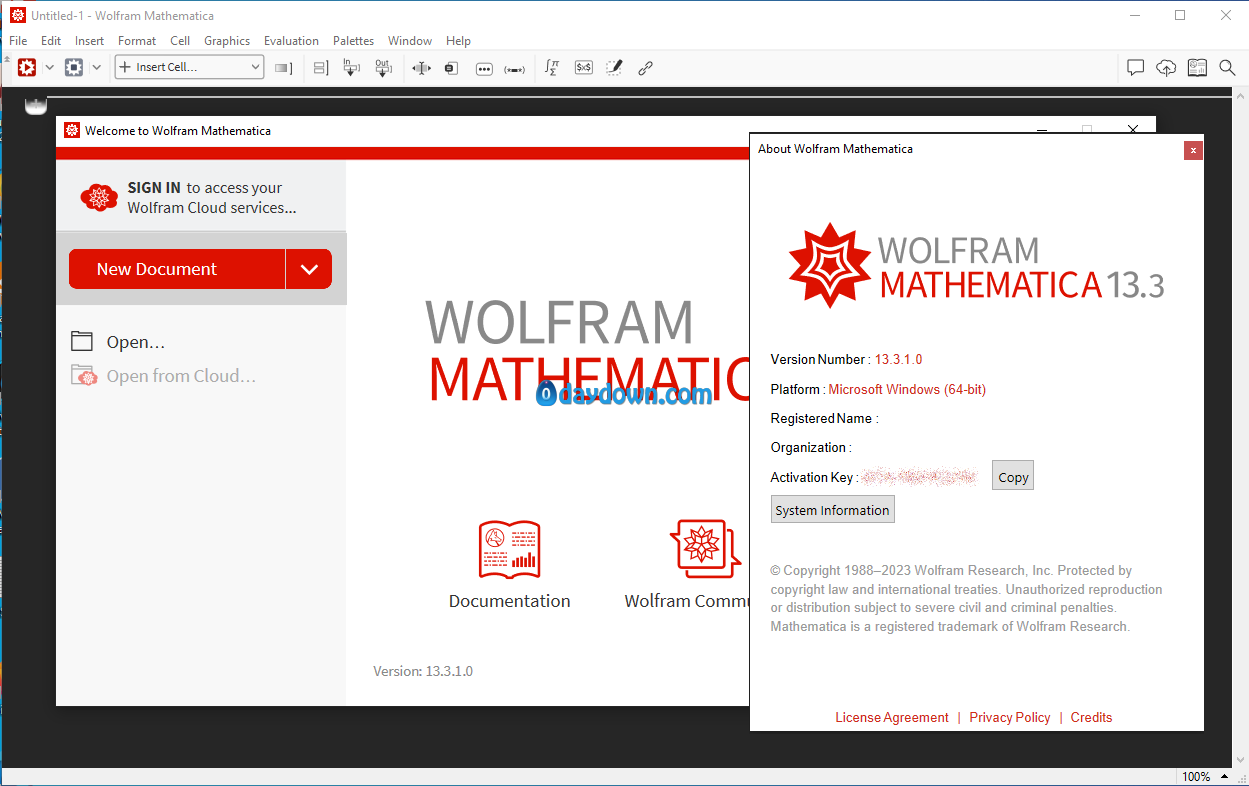Open the Palettes menu
1249x786 pixels.
[354, 41]
